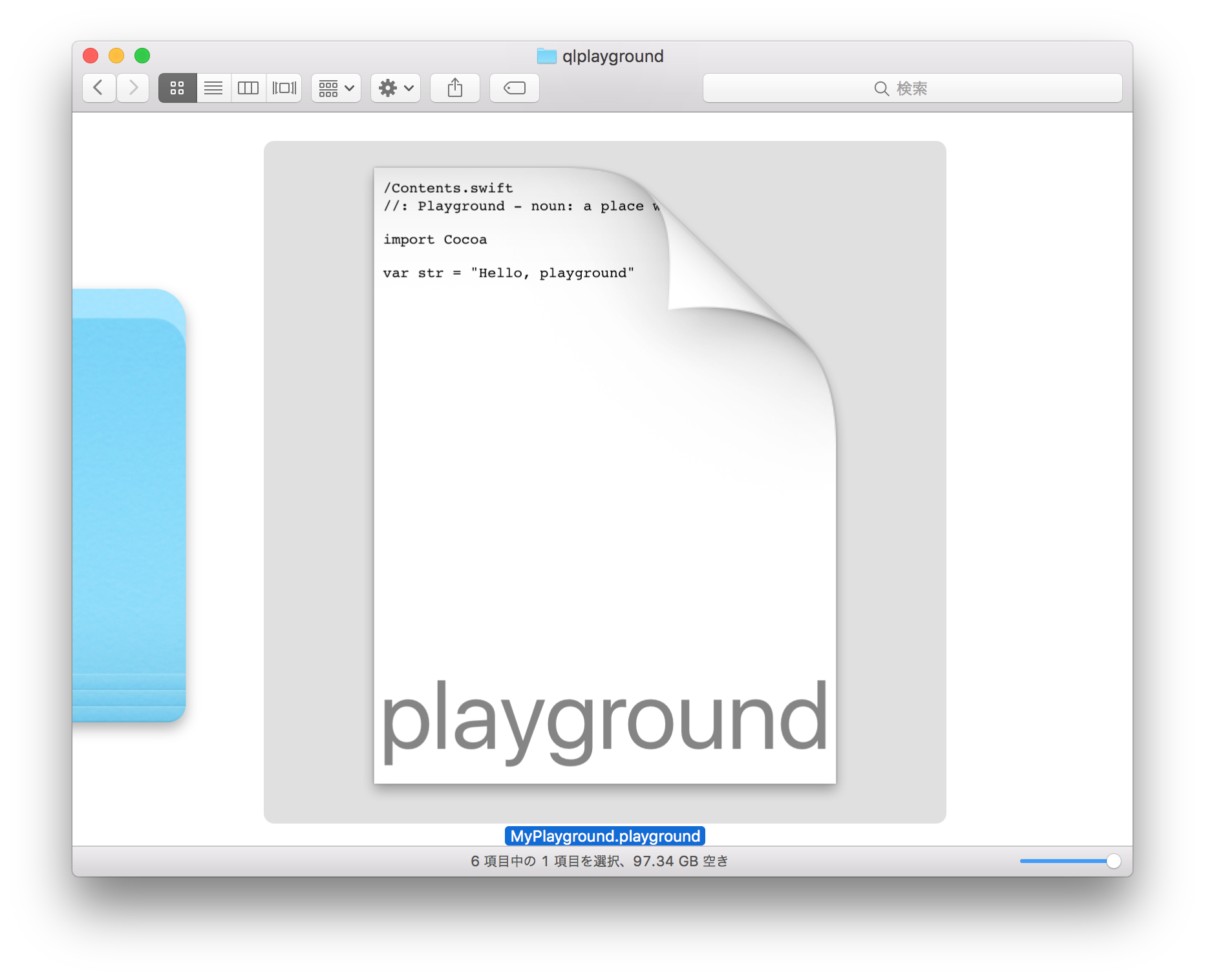This screenshot has width=1205, height=980.
Task: Go back with the left chevron button
Action: click(x=99, y=88)
